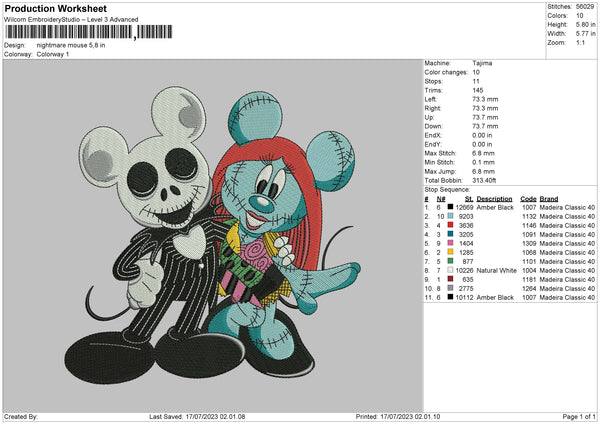Pick the red swatch beside 3636 stitches

(x=450, y=225)
